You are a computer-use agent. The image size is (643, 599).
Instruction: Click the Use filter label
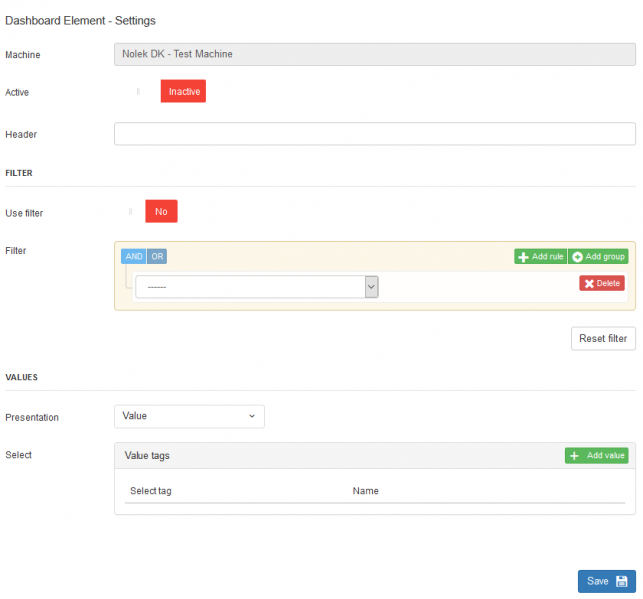[24, 213]
